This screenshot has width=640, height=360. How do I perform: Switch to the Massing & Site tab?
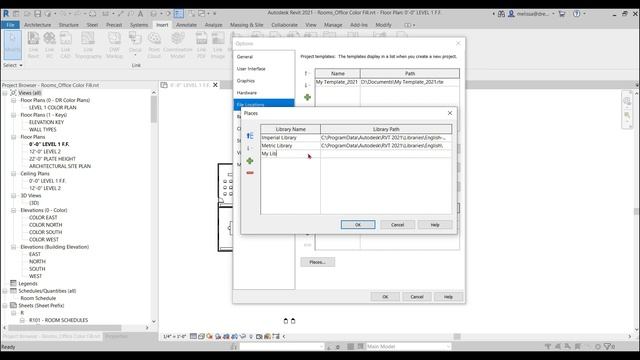(x=247, y=25)
